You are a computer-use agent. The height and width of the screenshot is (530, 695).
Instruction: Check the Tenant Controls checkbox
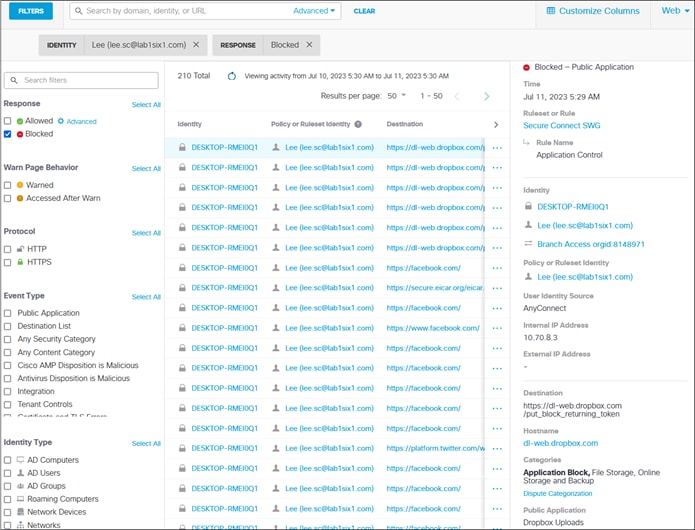8,405
